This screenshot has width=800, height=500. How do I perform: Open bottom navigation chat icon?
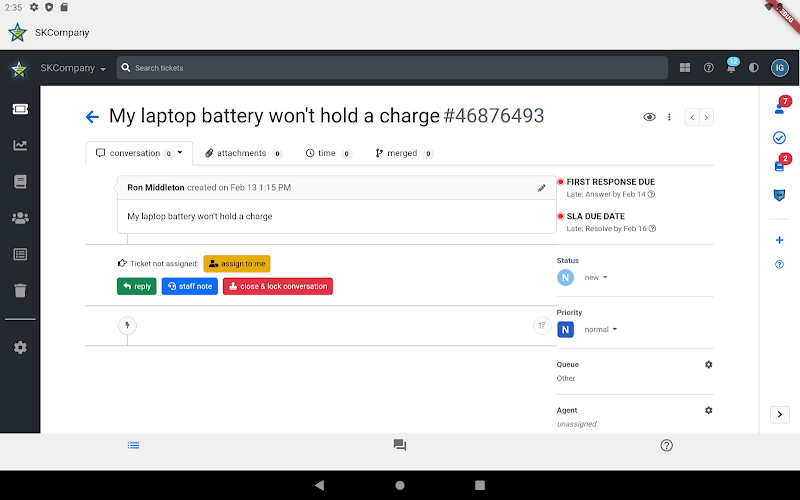point(400,445)
